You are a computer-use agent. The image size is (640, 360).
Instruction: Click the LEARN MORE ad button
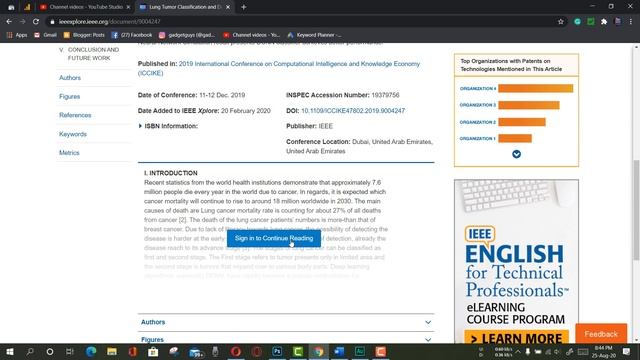[x=516, y=338]
